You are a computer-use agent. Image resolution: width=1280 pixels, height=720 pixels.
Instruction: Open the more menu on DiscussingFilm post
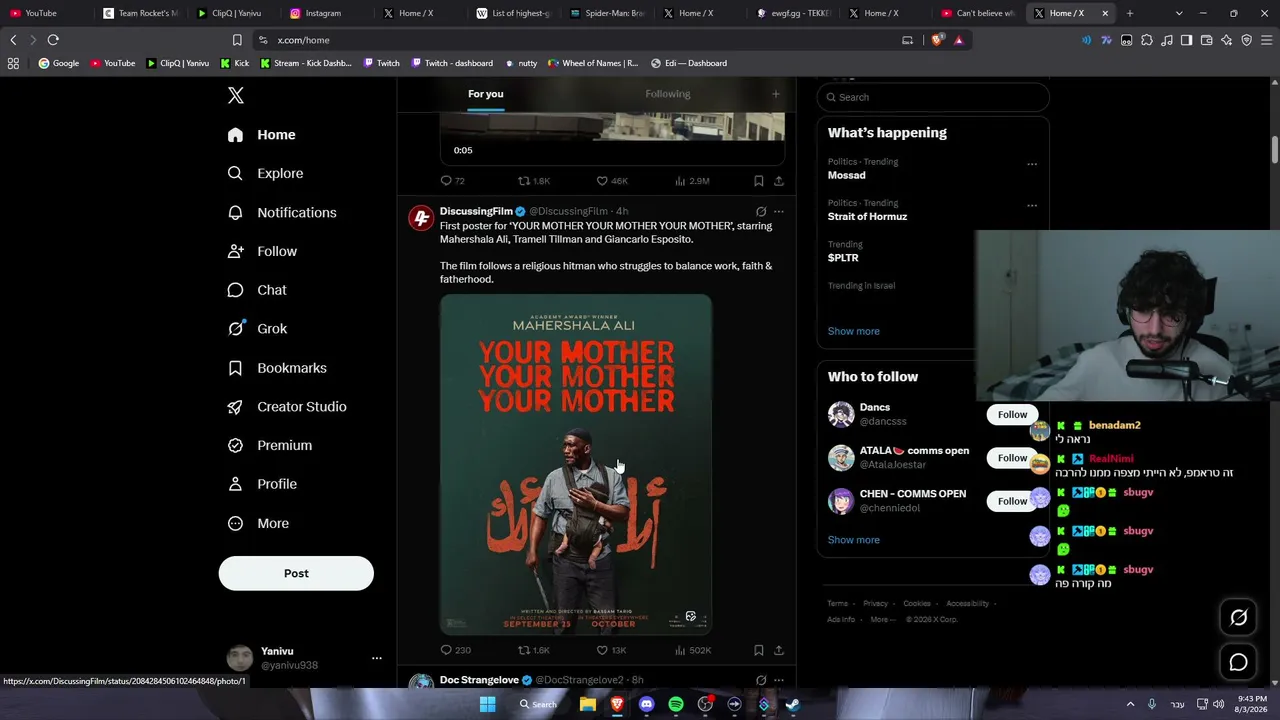coord(779,212)
